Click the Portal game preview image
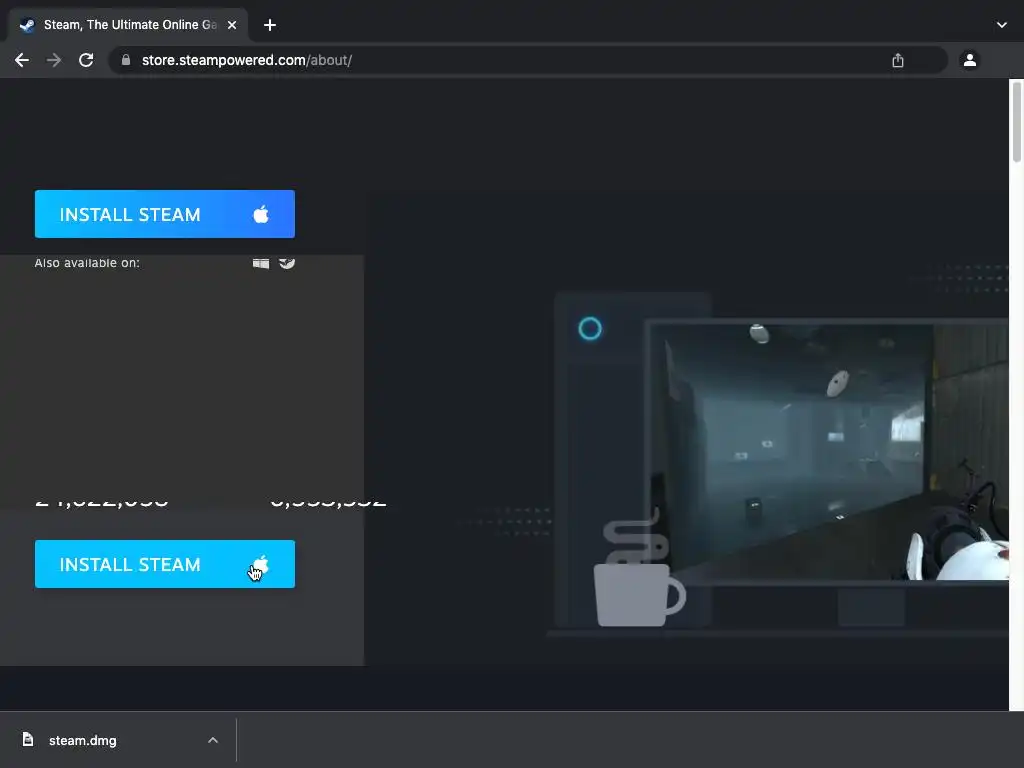Screen dimensions: 1024x768 point(829,451)
